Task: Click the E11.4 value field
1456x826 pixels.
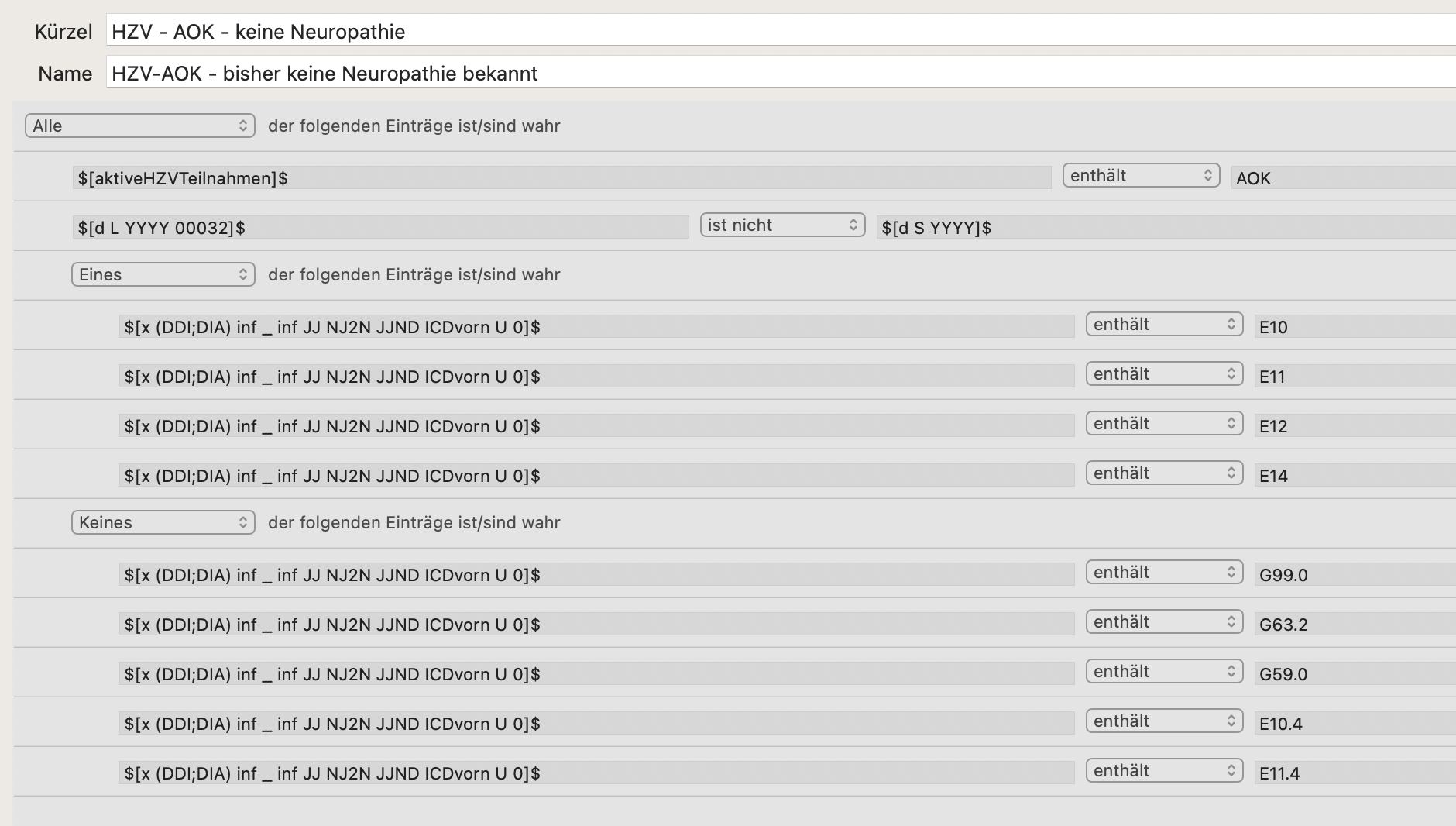Action: tap(1355, 773)
